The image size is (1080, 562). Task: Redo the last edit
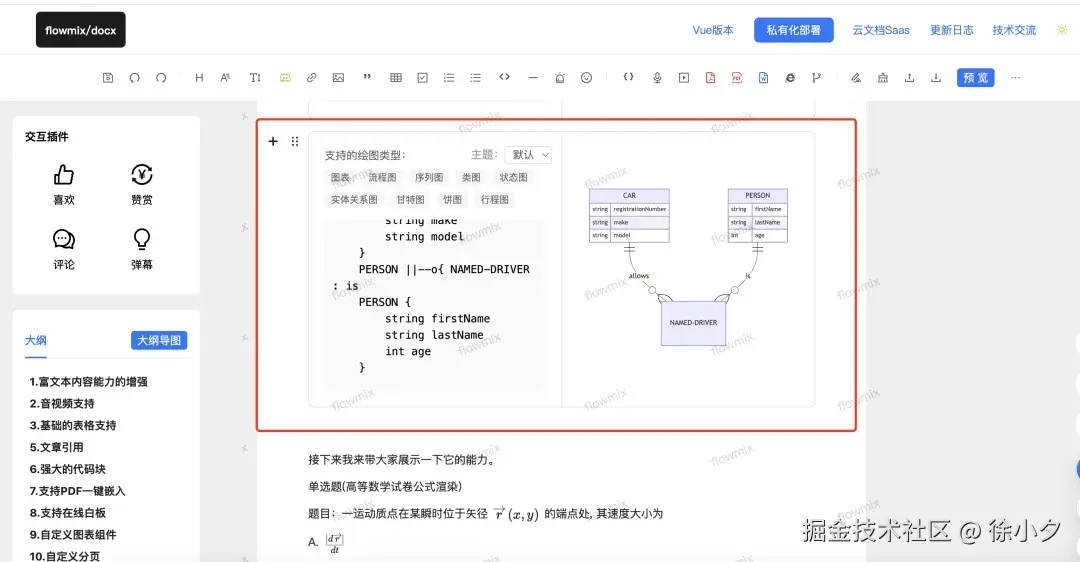point(161,78)
